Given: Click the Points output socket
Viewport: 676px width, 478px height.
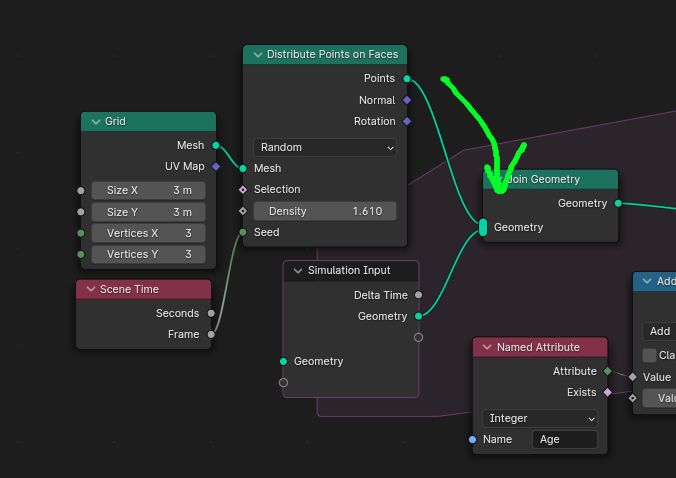Looking at the screenshot, I should (x=407, y=78).
